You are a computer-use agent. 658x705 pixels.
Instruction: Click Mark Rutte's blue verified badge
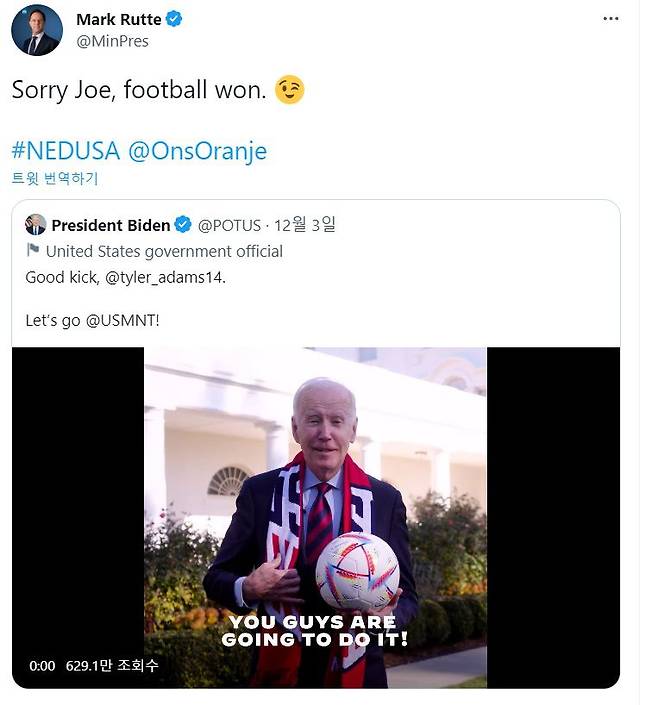click(173, 20)
